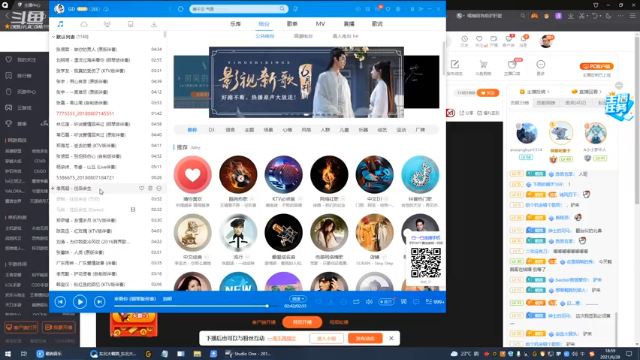Click the trash icon on the hovered song row
The image size is (640, 360).
coord(150,188)
